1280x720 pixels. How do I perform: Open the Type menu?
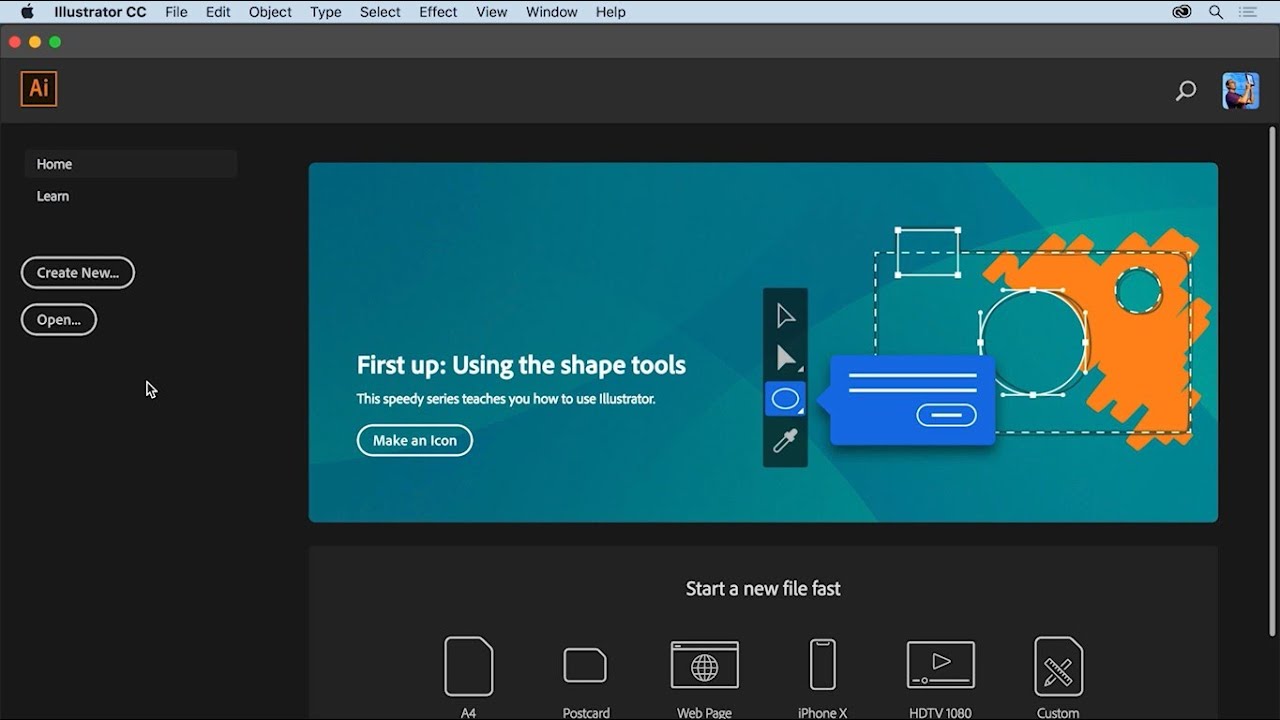(x=326, y=12)
